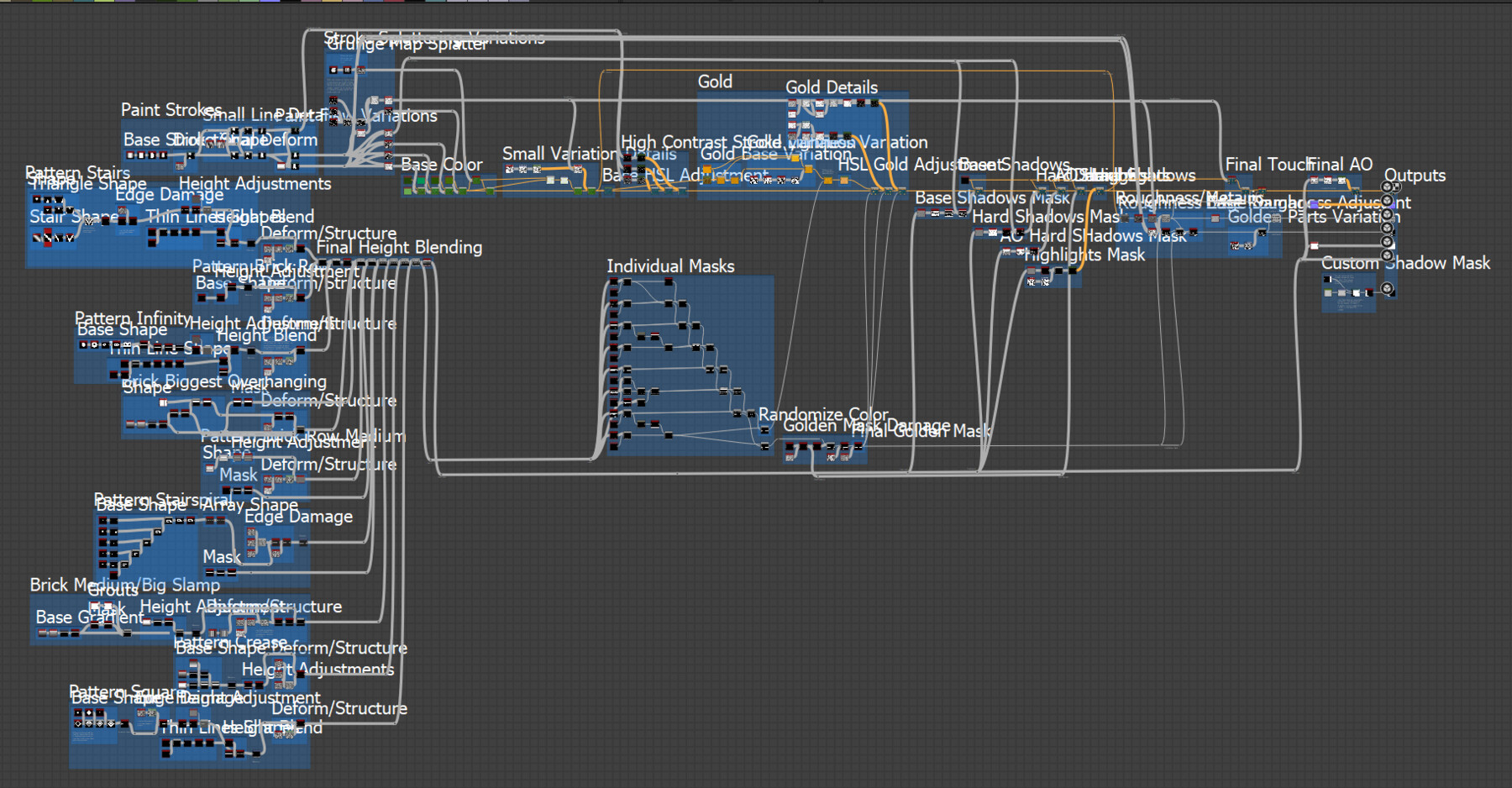This screenshot has height=788, width=1512.
Task: Select the white node in Custom Shadow Mask frame
Action: [1356, 293]
